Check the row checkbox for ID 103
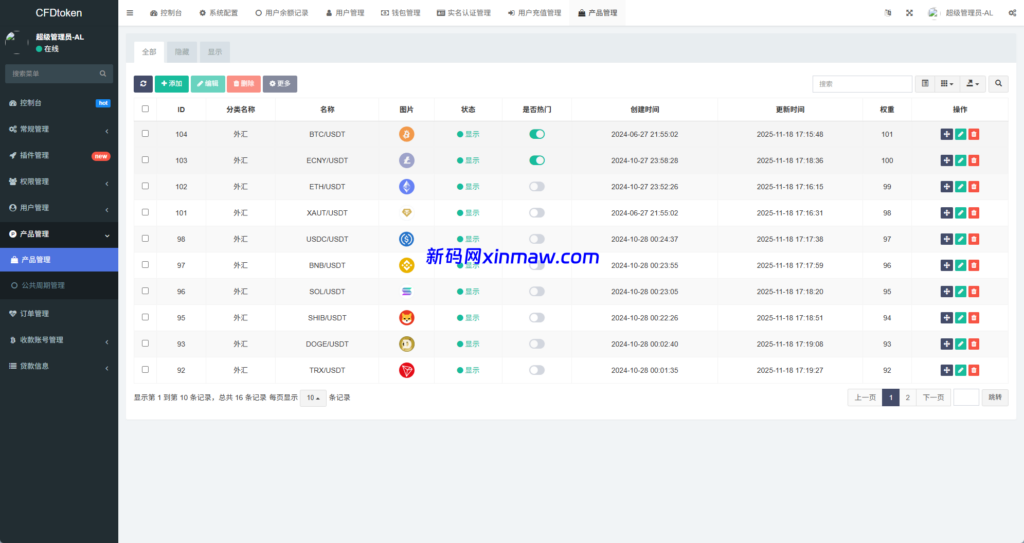 [145, 159]
